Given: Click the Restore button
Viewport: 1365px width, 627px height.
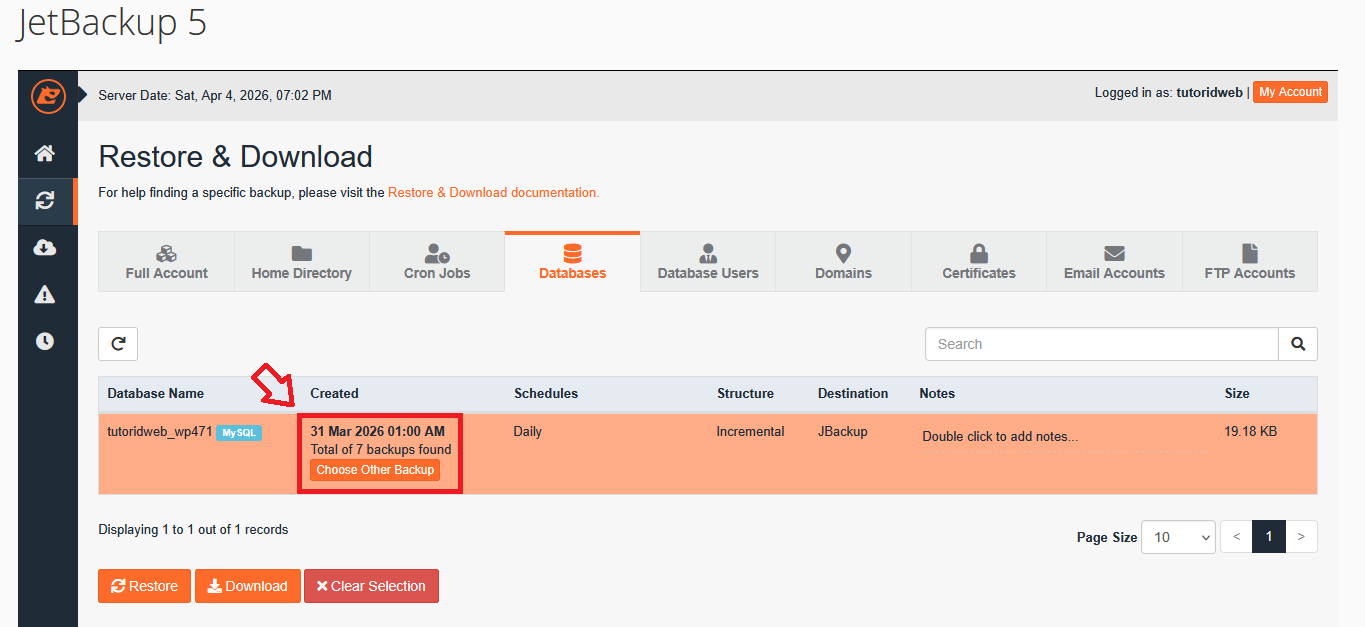Looking at the screenshot, I should coord(144,586).
